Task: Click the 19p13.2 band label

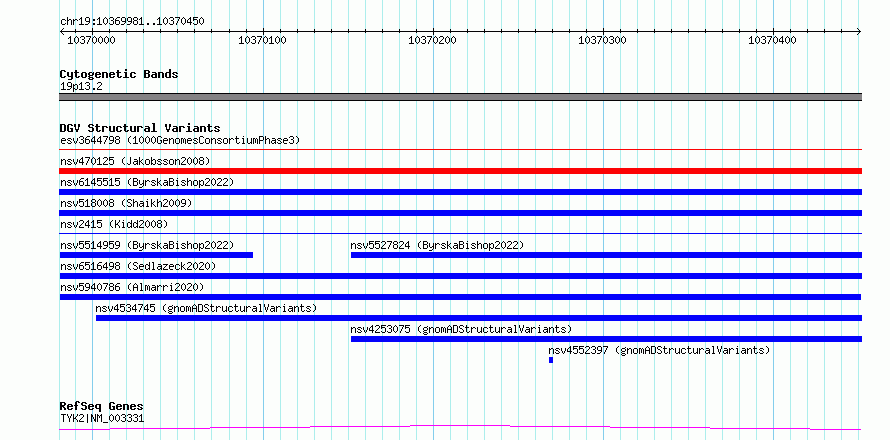Action: coord(81,87)
